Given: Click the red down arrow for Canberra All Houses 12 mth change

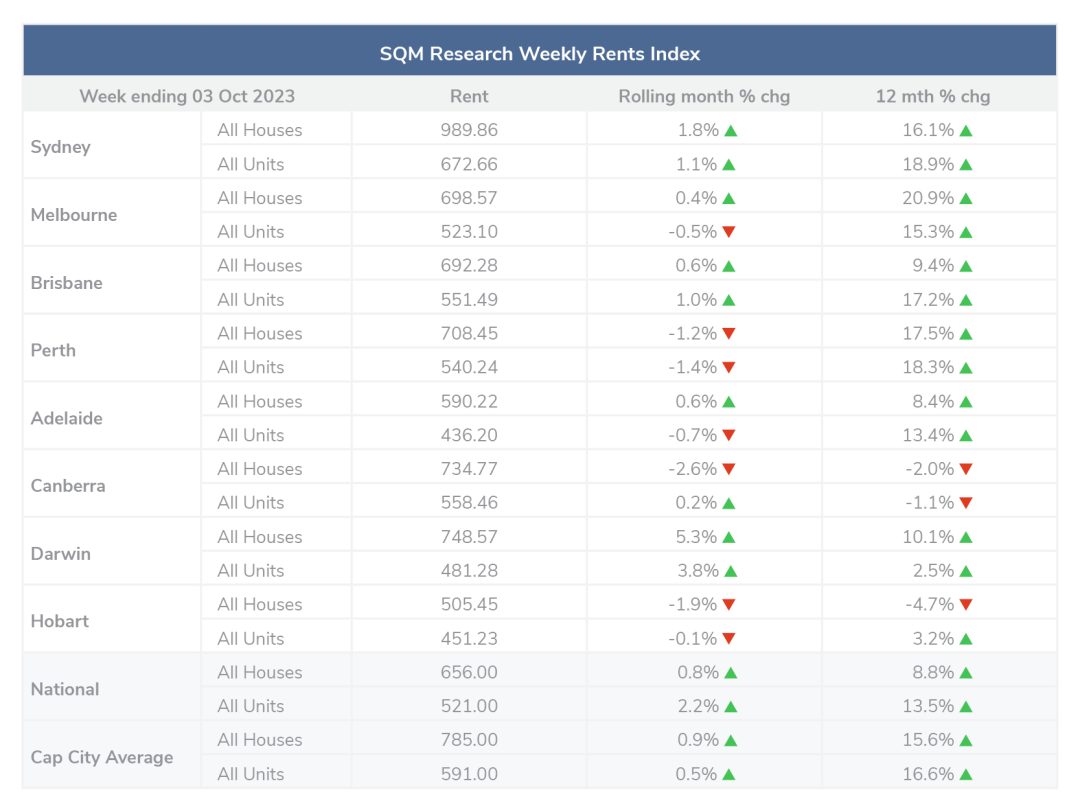Looking at the screenshot, I should tap(966, 470).
